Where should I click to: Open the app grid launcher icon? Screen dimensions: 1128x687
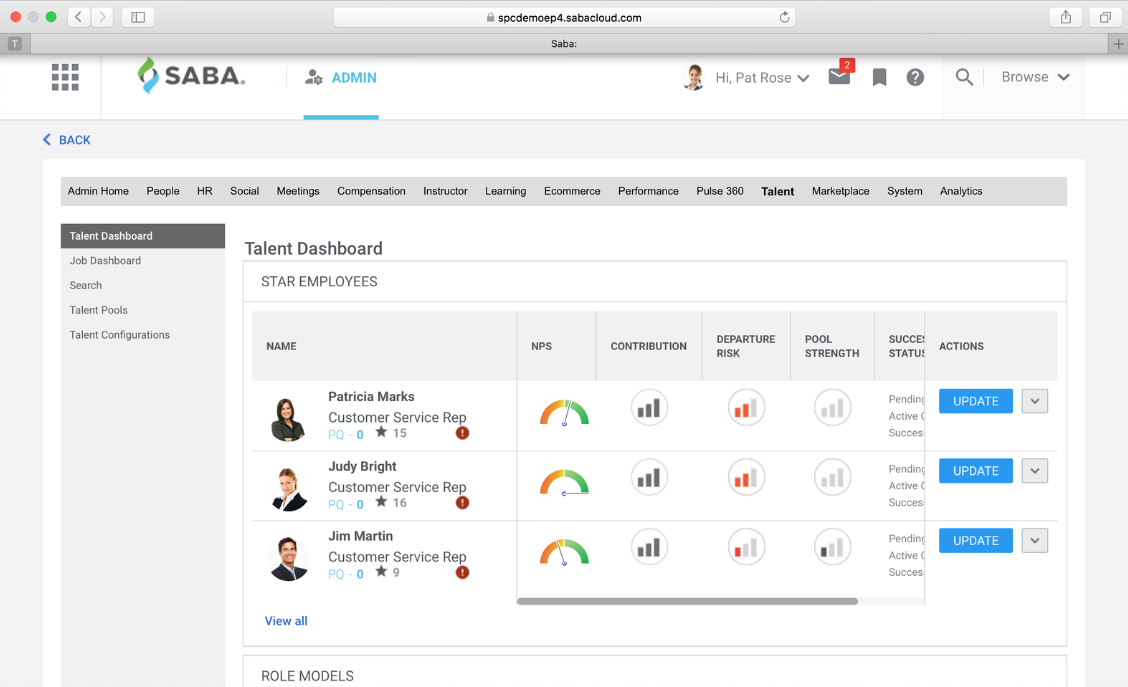[x=64, y=77]
